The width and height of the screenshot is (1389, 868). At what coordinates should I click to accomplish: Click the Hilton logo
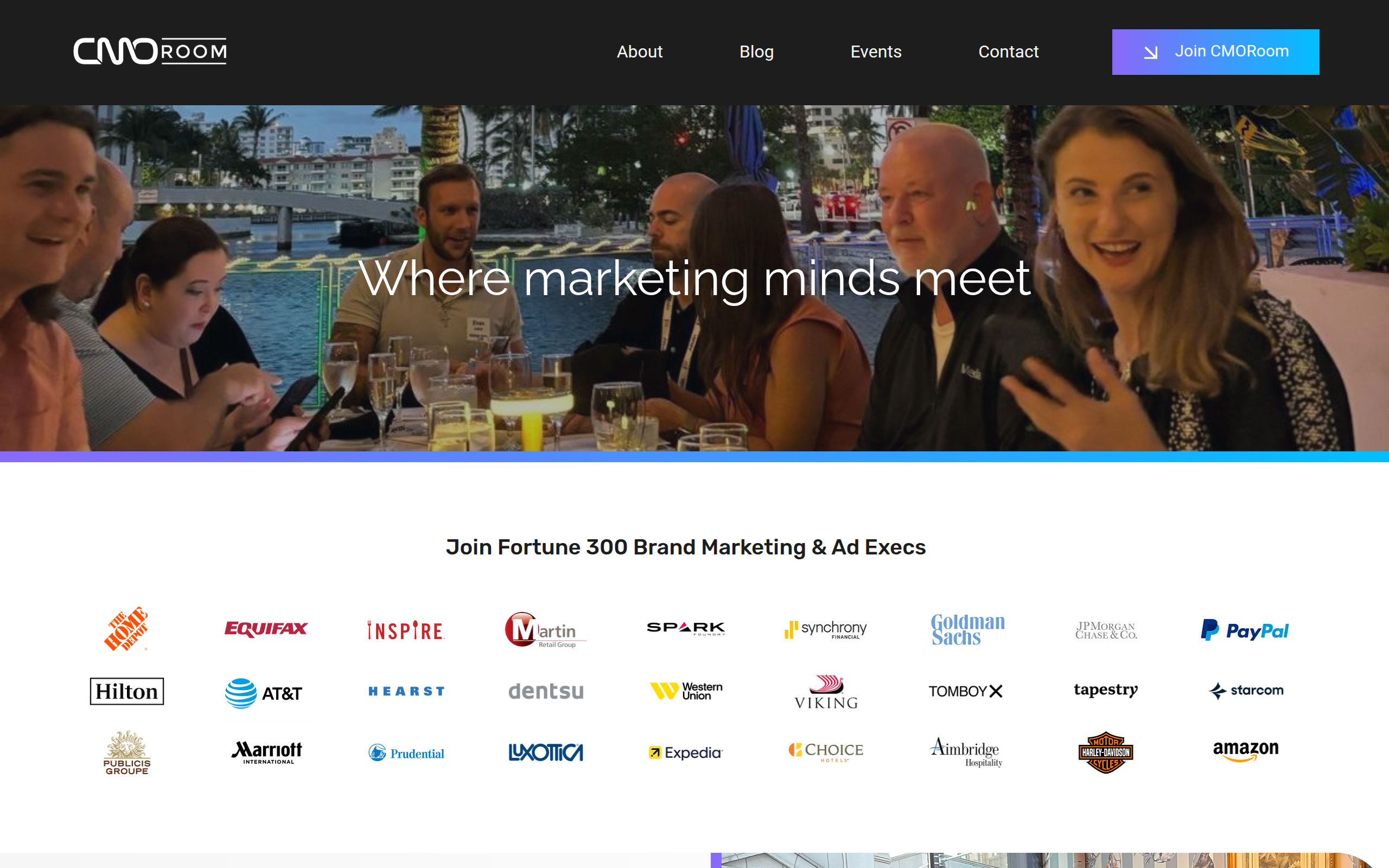coord(126,691)
